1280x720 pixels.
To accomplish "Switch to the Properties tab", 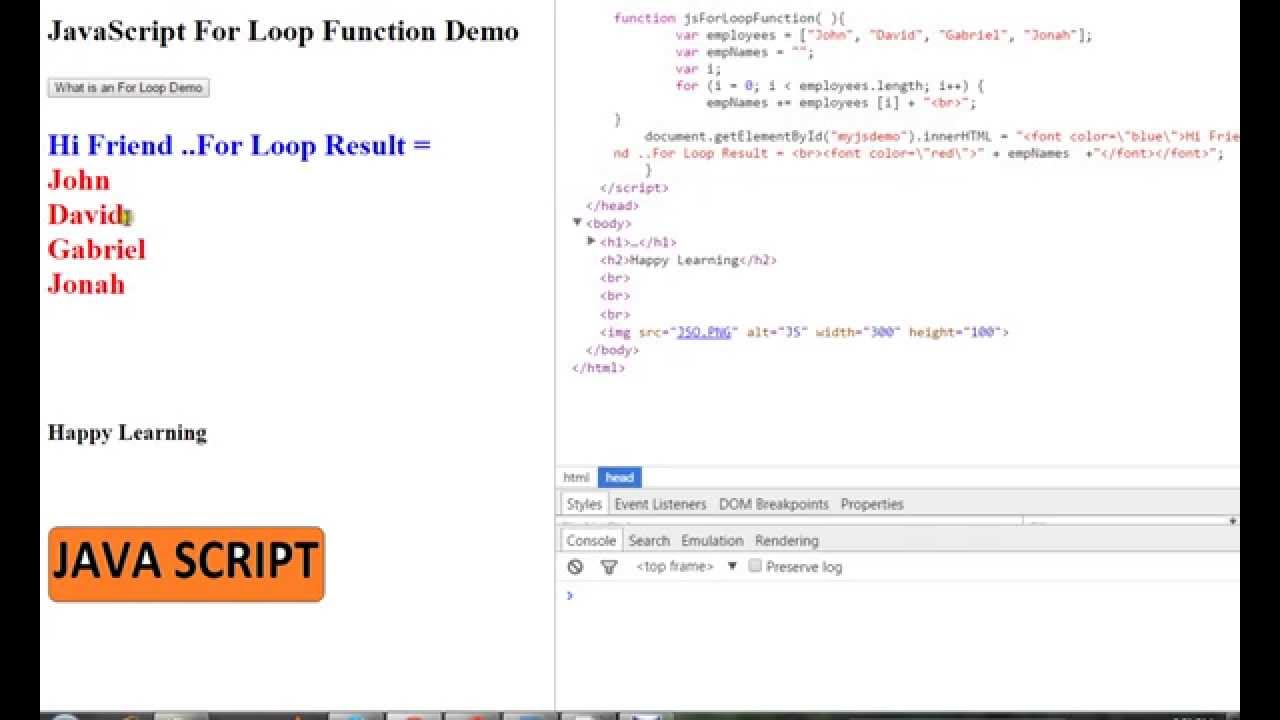I will tap(872, 504).
